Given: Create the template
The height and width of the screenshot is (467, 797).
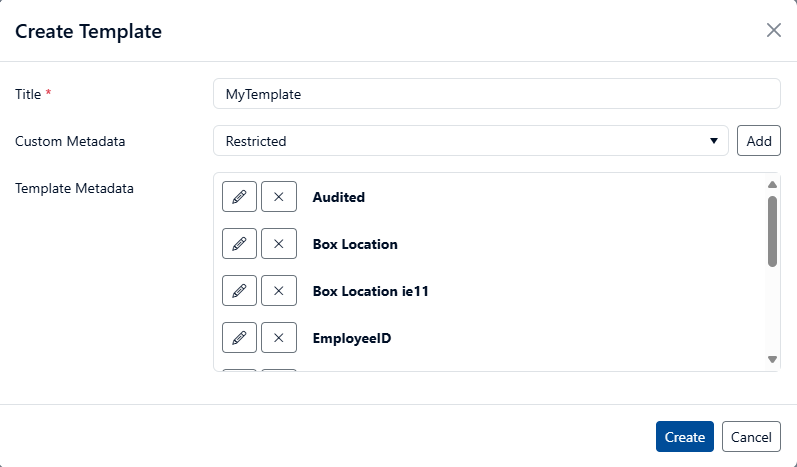Looking at the screenshot, I should (685, 437).
